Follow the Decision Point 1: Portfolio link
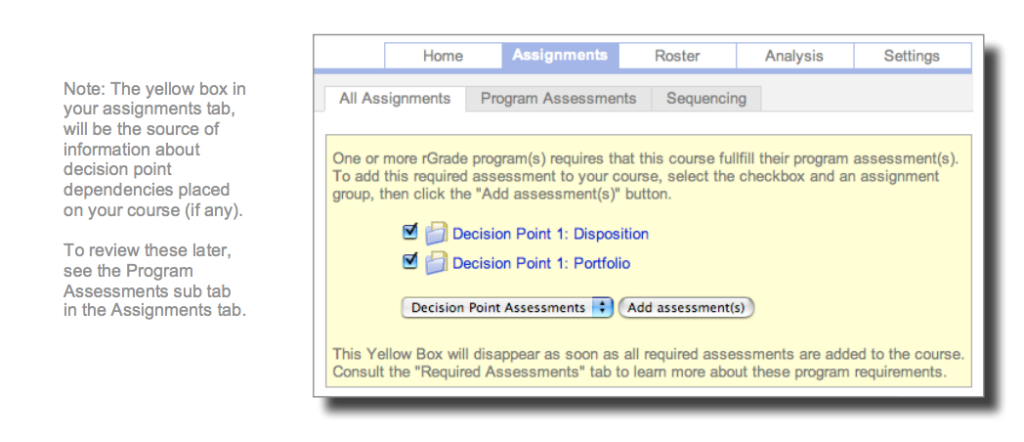 541,264
